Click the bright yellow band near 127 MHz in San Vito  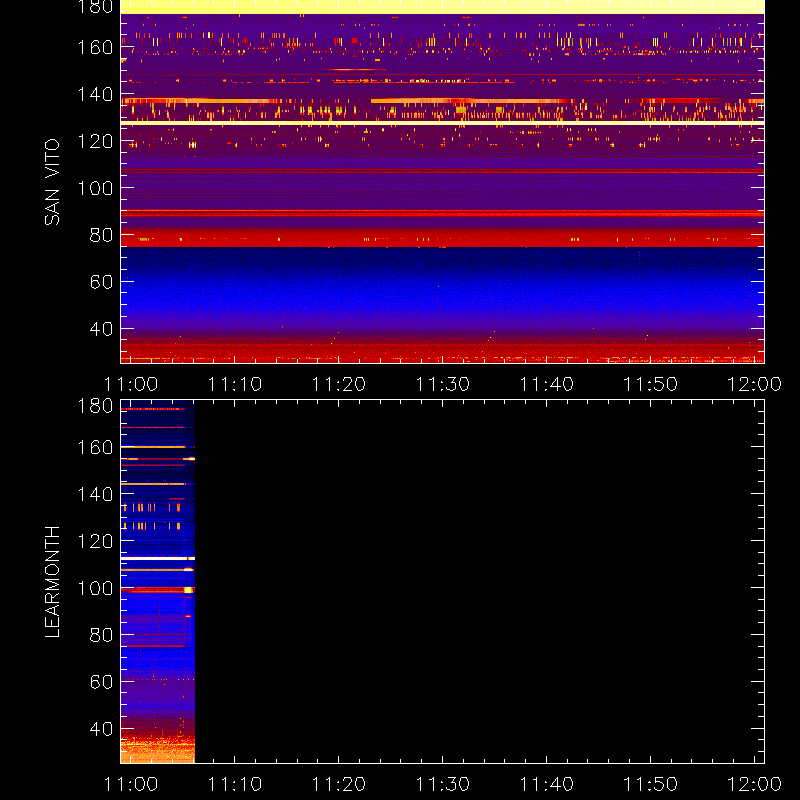(442, 123)
